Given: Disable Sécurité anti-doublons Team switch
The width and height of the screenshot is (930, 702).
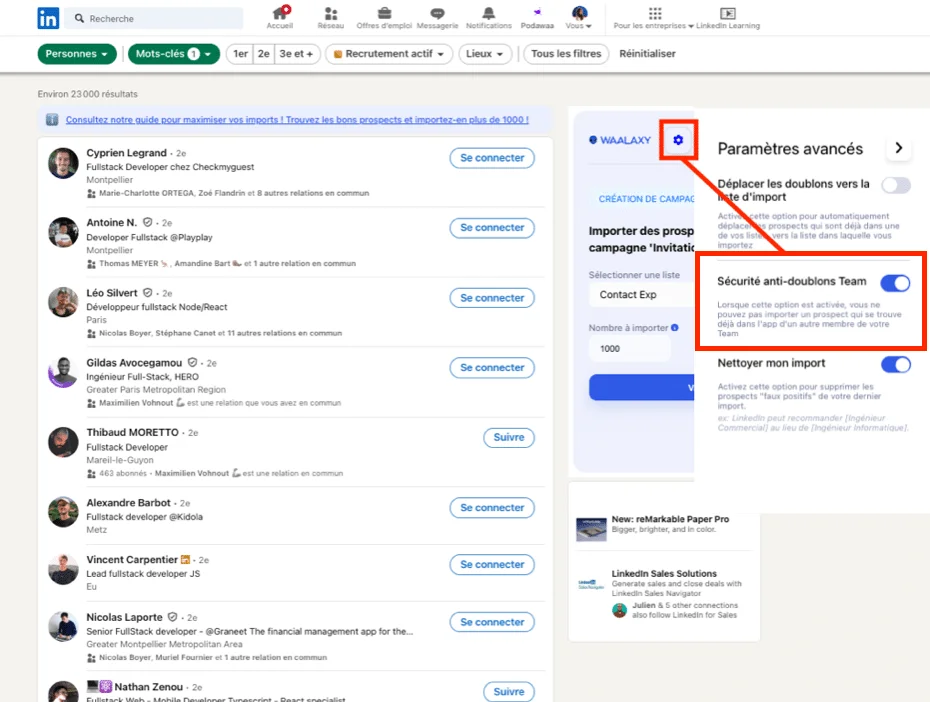Looking at the screenshot, I should click(x=896, y=283).
